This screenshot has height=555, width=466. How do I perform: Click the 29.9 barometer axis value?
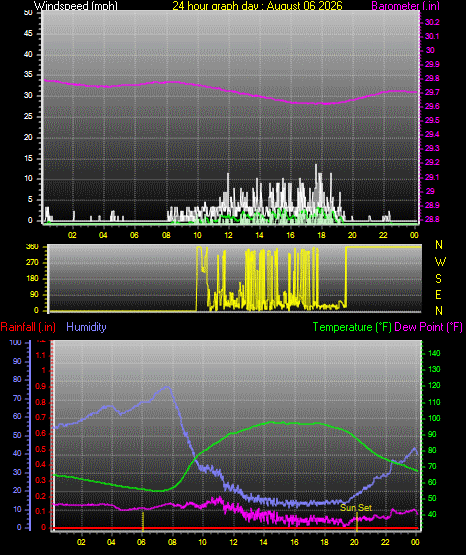[432, 64]
